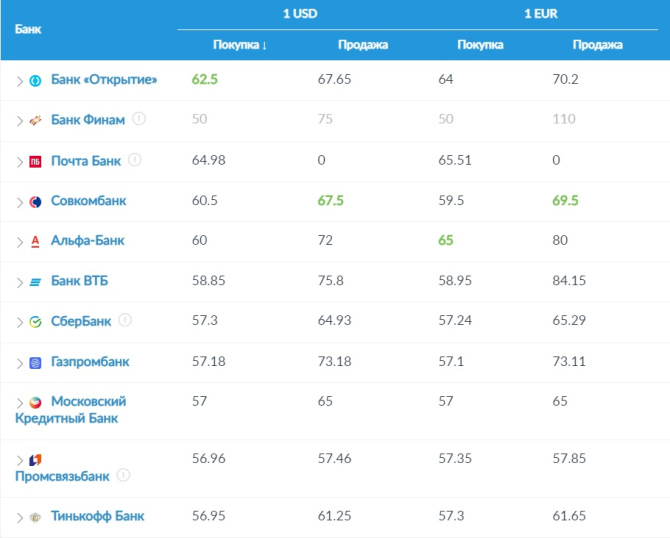Sort by USD Покупка column
The image size is (670, 538).
pyautogui.click(x=240, y=45)
